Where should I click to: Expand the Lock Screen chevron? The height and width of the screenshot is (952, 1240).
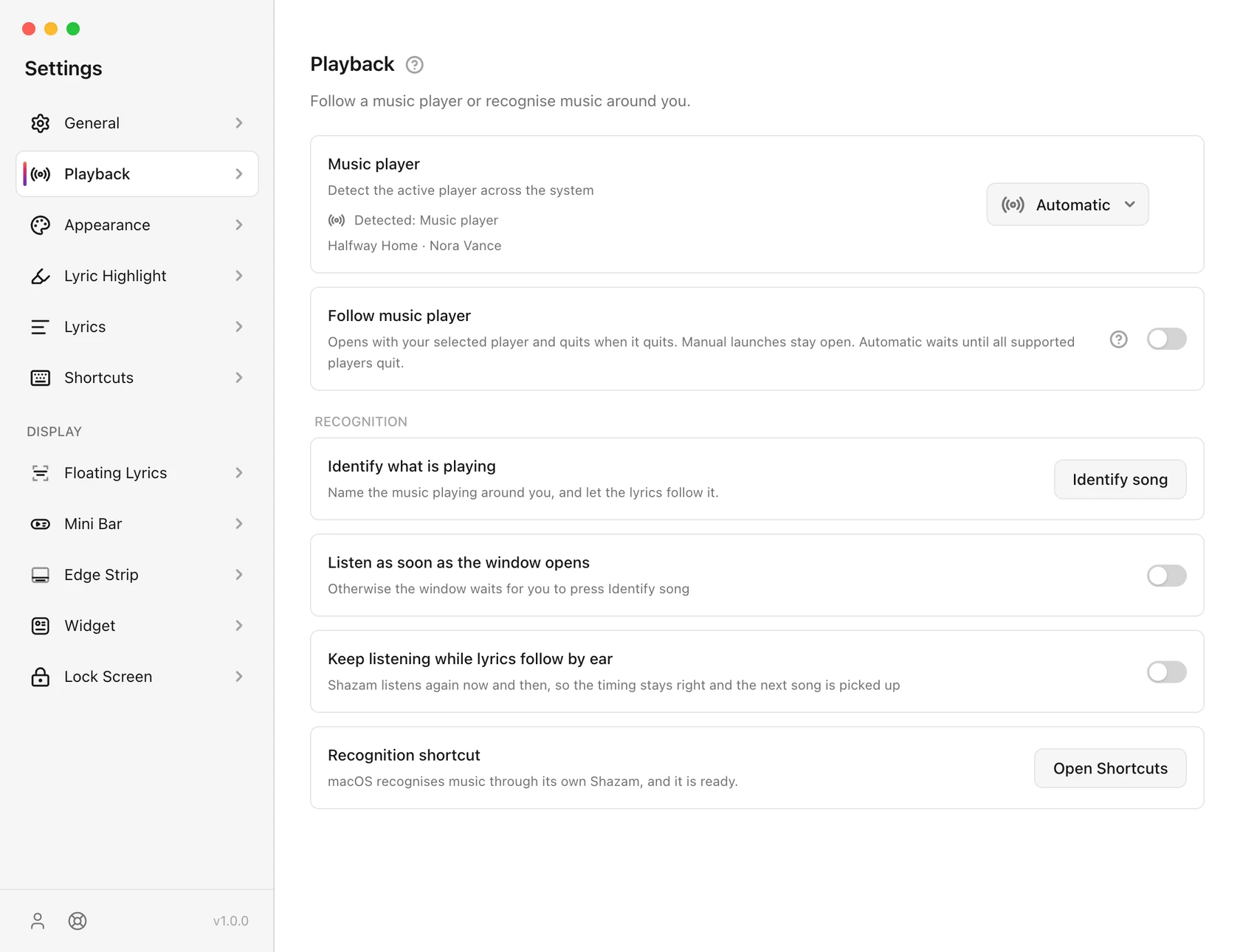(x=239, y=677)
